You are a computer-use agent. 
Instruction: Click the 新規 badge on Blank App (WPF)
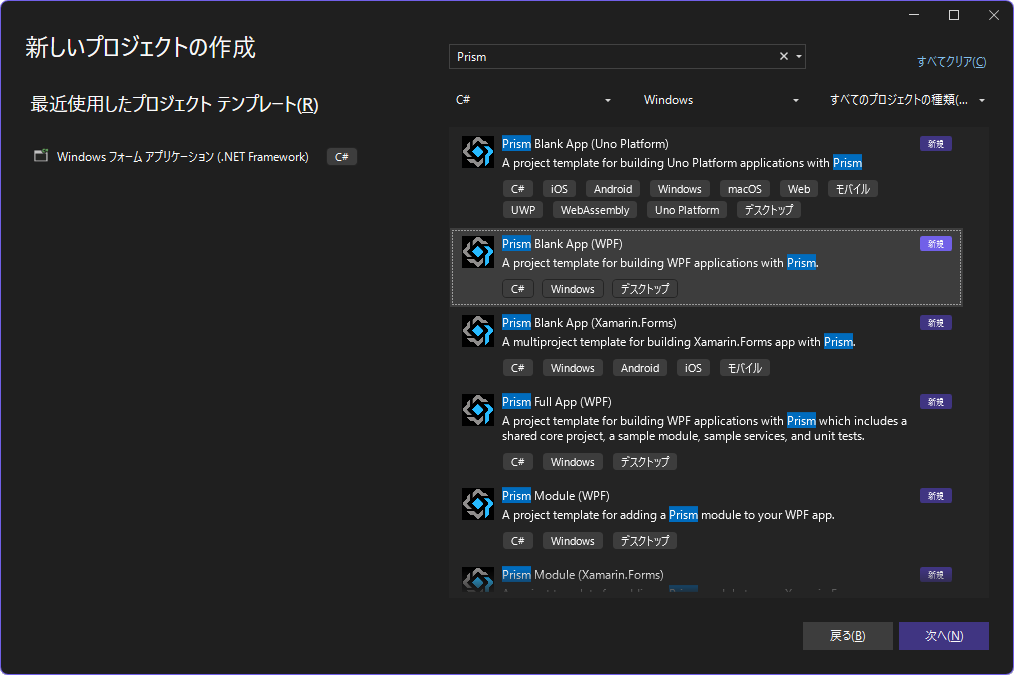[x=936, y=244]
